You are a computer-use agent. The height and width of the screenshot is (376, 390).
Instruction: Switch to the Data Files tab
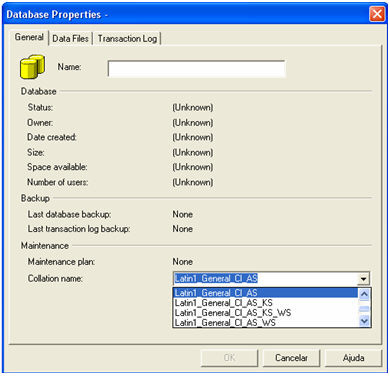tap(70, 39)
